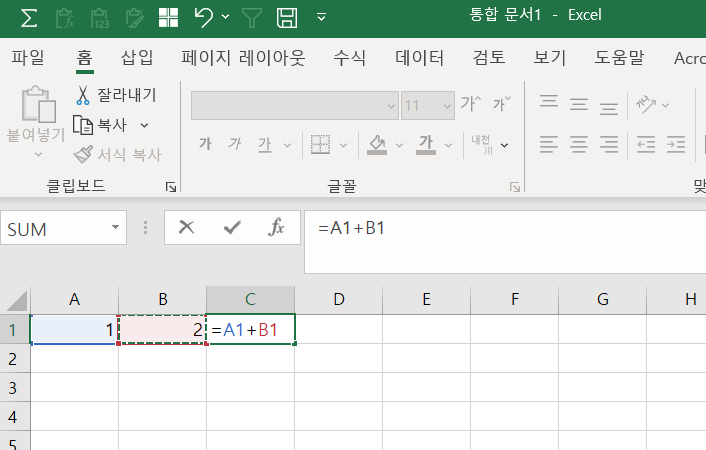Open Customize Quick Access Toolbar dropdown

point(321,17)
